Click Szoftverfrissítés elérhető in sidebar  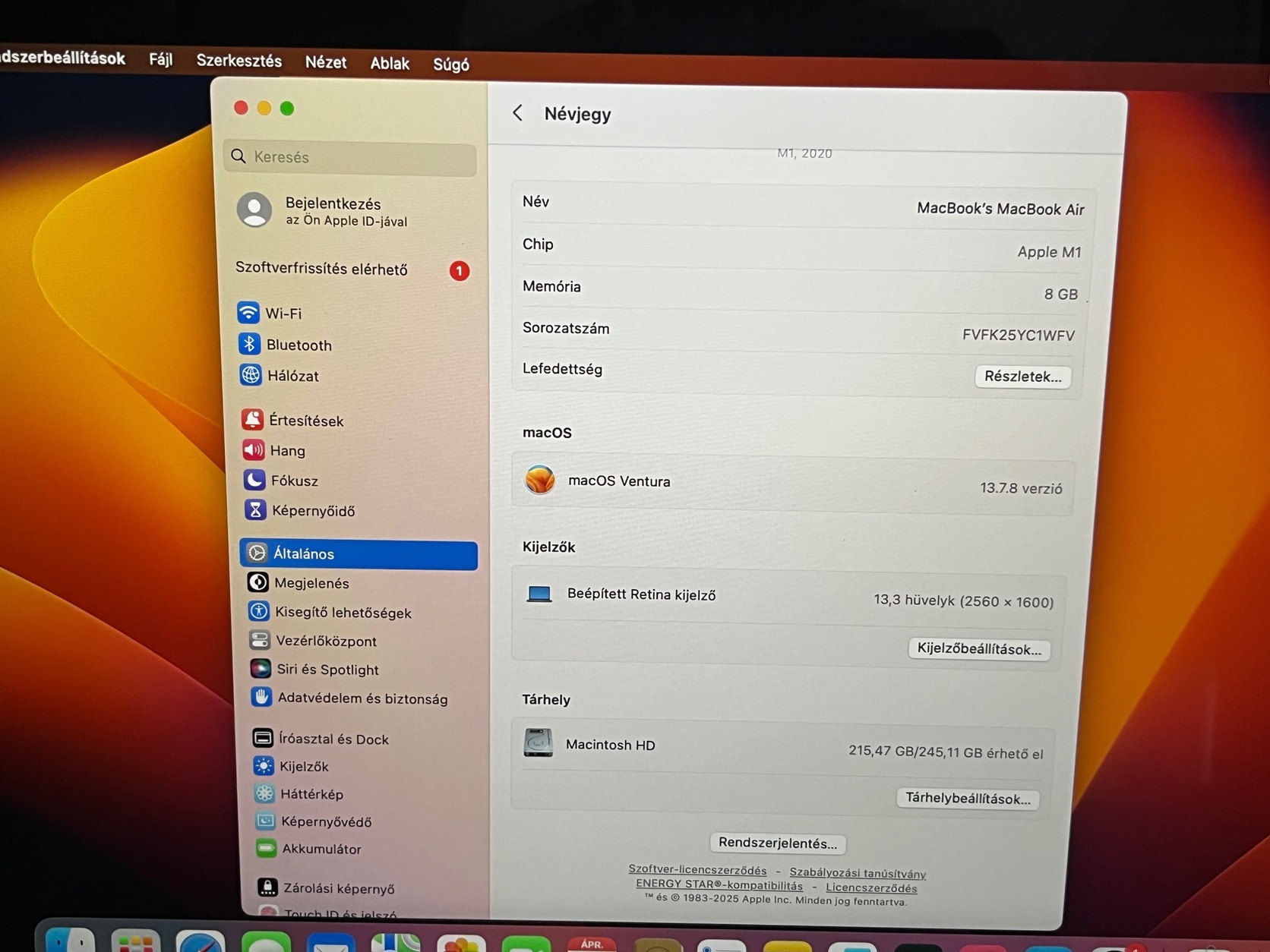(321, 269)
